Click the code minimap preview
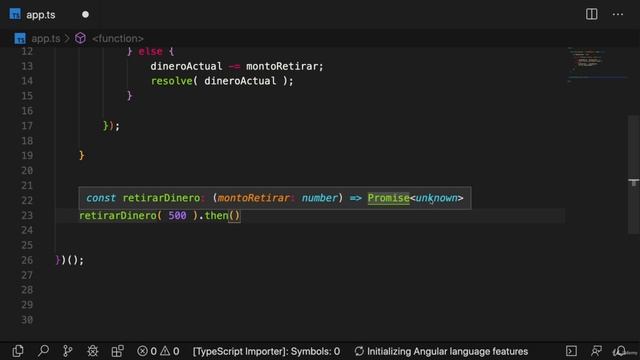This screenshot has width=640, height=360. point(597,64)
